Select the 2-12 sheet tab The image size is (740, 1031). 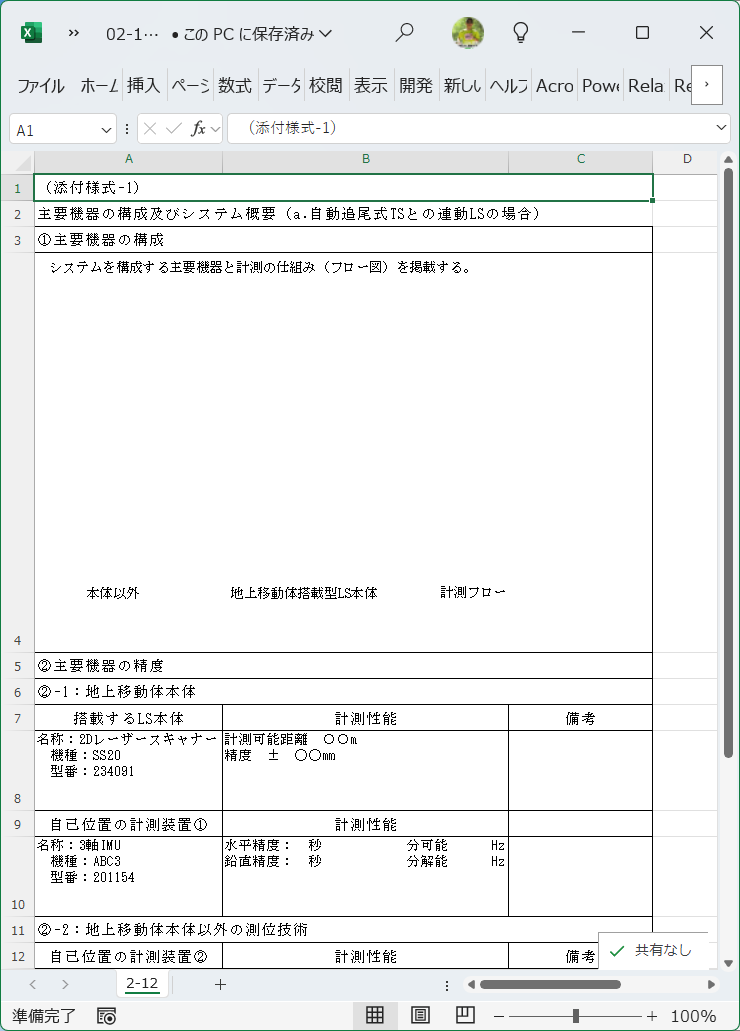click(x=142, y=984)
